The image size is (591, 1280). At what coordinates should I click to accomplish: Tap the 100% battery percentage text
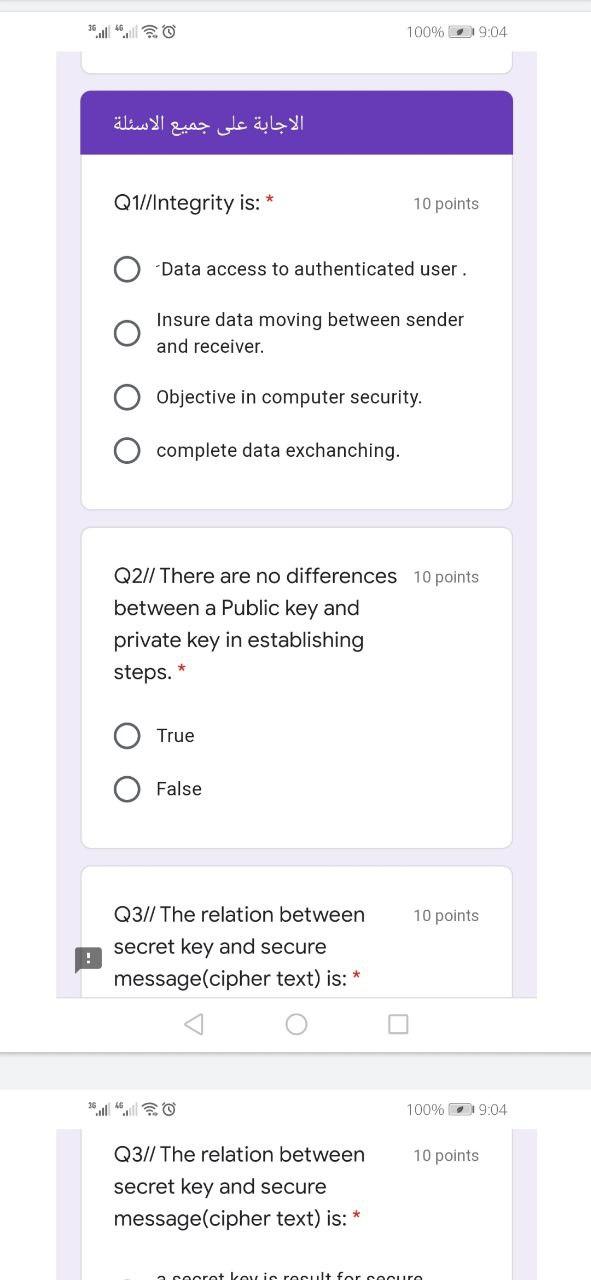pyautogui.click(x=428, y=32)
